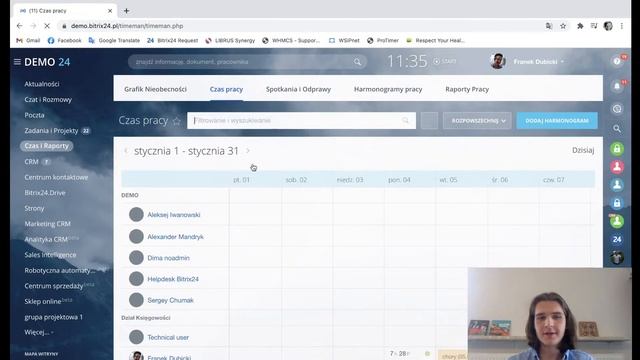The image size is (640, 360).
Task: Click the Google Translate icon in the address bar
Action: 549,26
